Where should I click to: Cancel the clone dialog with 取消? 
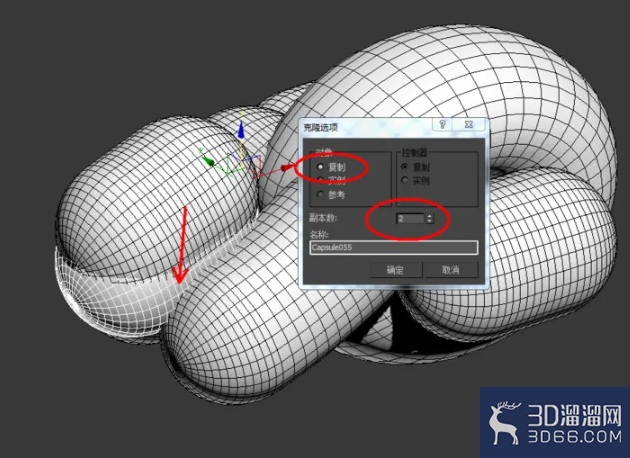click(x=451, y=270)
